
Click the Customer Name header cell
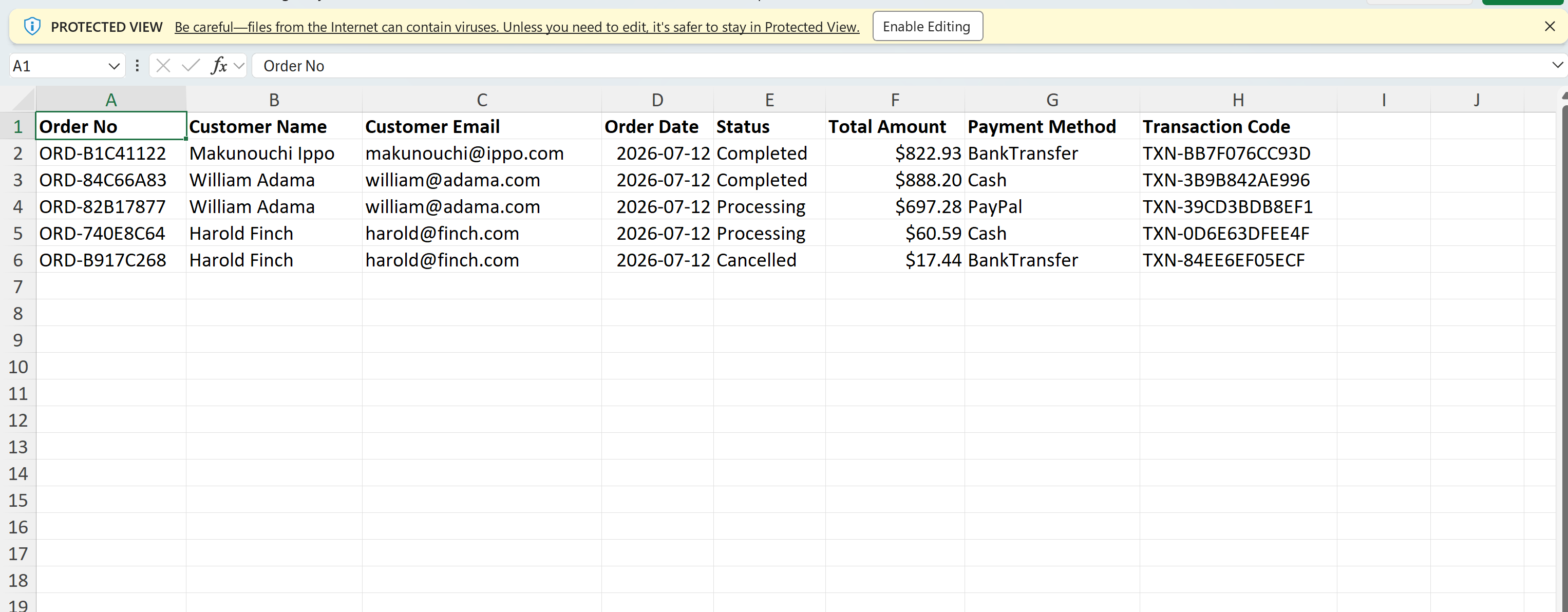[274, 126]
